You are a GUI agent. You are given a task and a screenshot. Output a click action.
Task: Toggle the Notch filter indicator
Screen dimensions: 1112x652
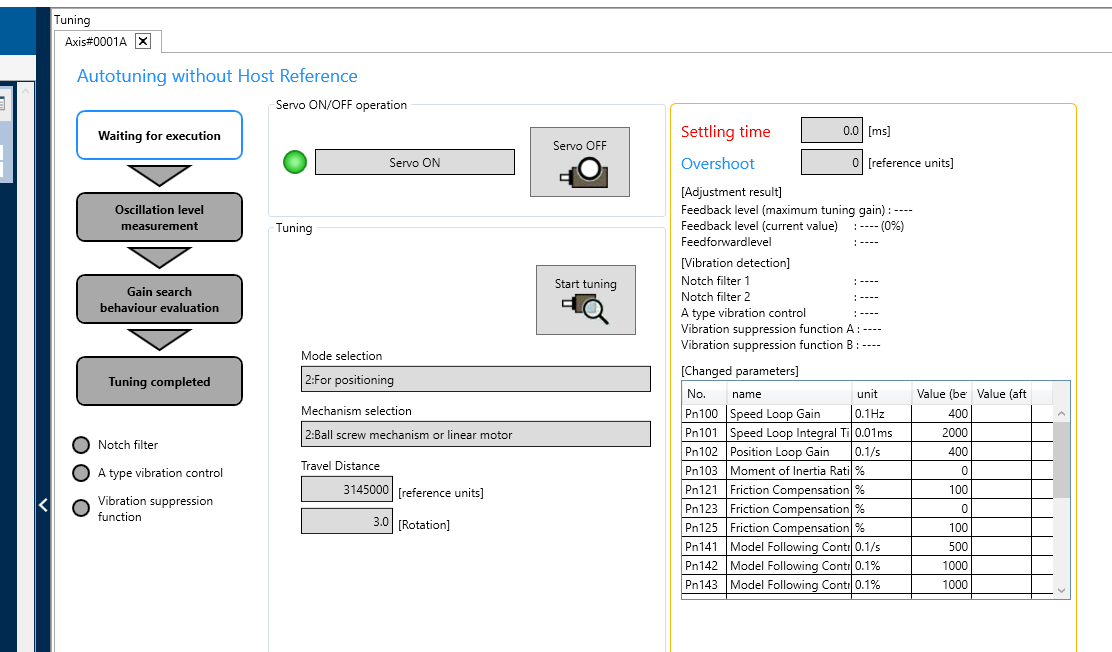pyautogui.click(x=82, y=445)
